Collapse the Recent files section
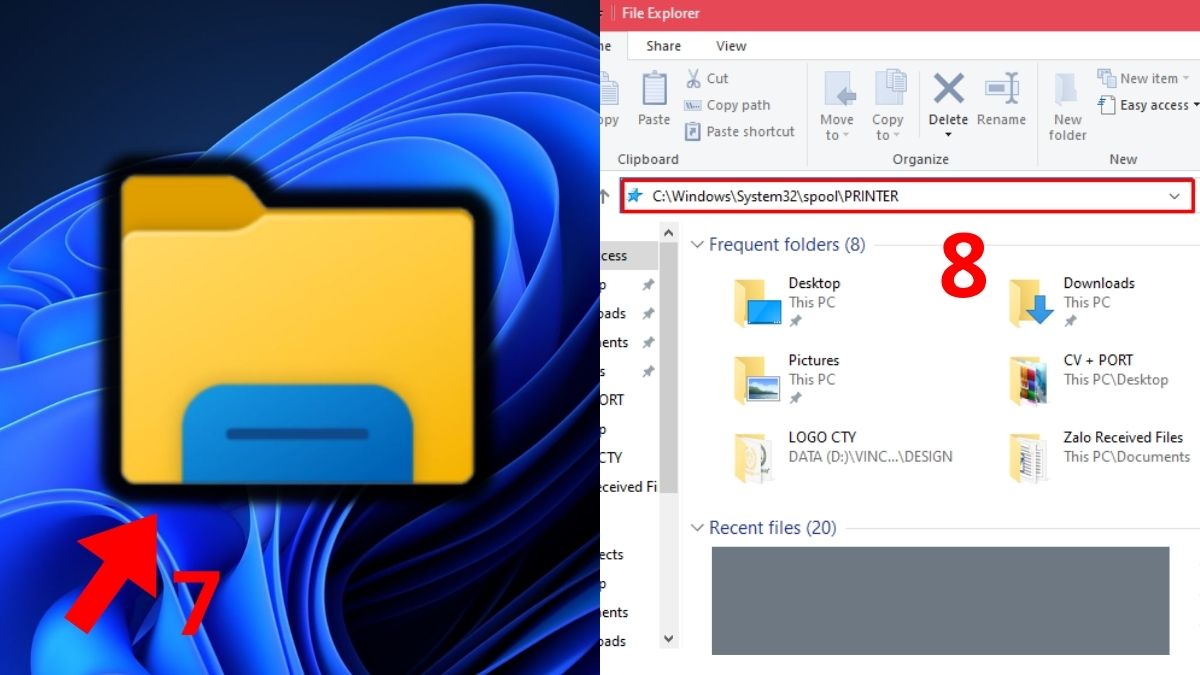Screen dimensions: 1200x675 click(x=698, y=528)
